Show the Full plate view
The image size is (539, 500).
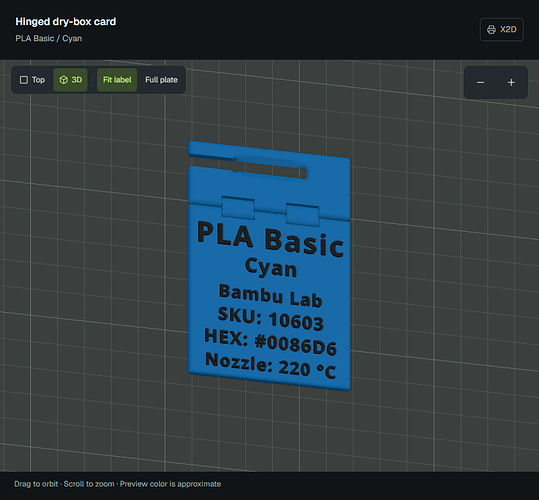[x=161, y=80]
